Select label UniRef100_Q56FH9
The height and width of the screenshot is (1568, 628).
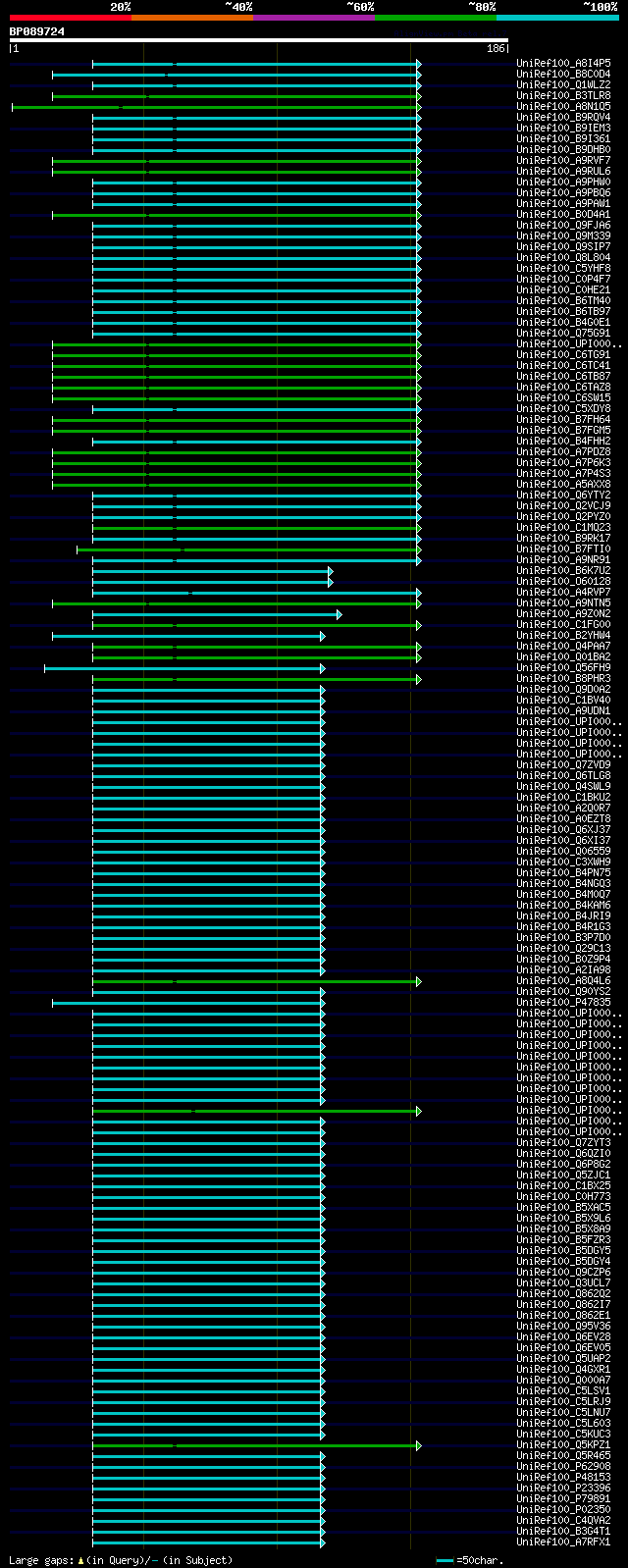pyautogui.click(x=563, y=667)
